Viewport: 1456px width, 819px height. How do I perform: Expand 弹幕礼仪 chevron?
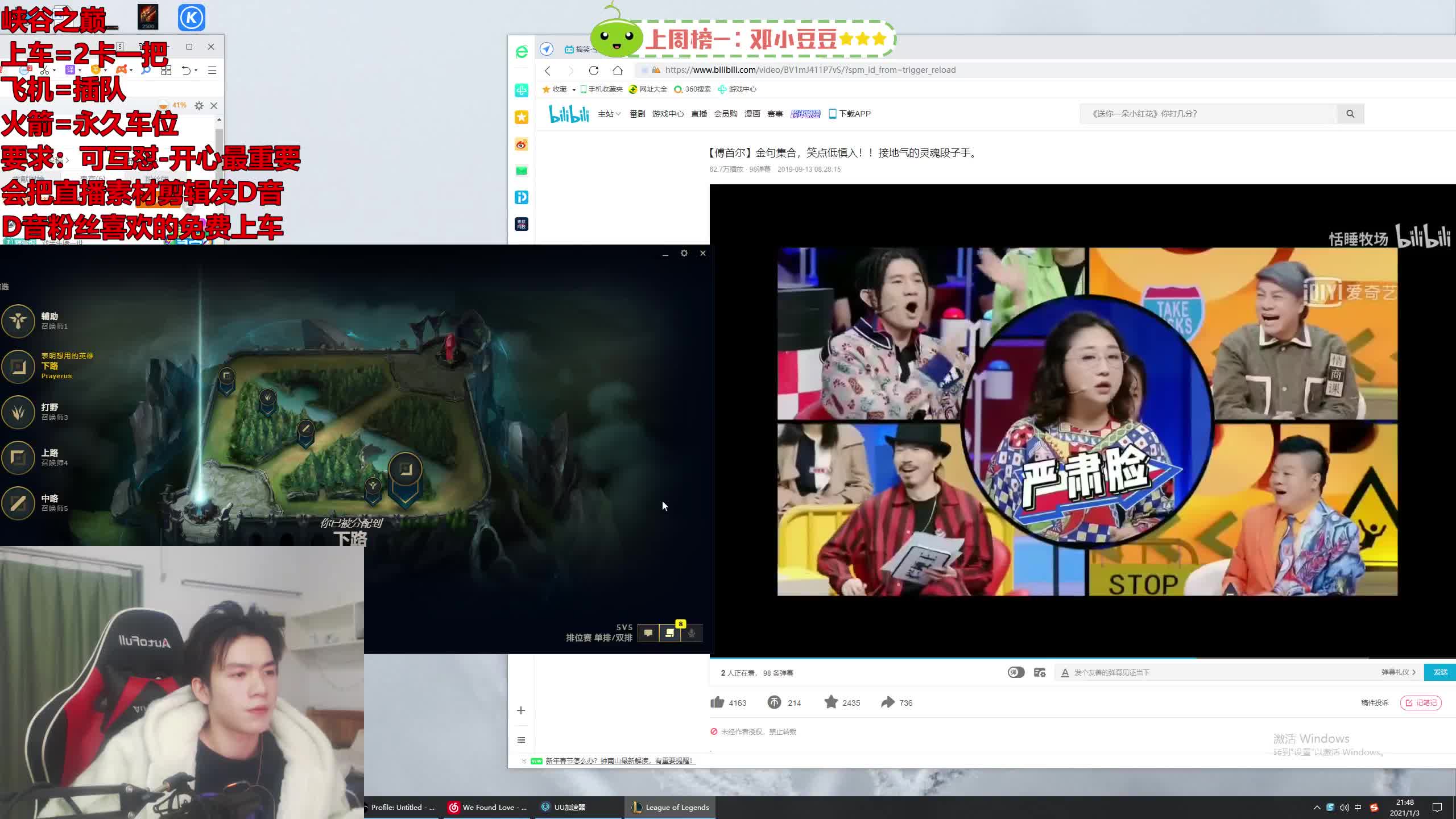(x=1414, y=672)
